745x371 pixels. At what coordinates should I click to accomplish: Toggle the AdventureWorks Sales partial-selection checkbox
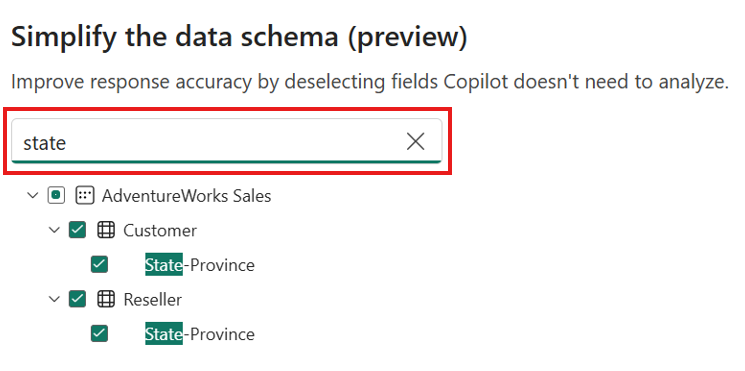click(x=56, y=195)
